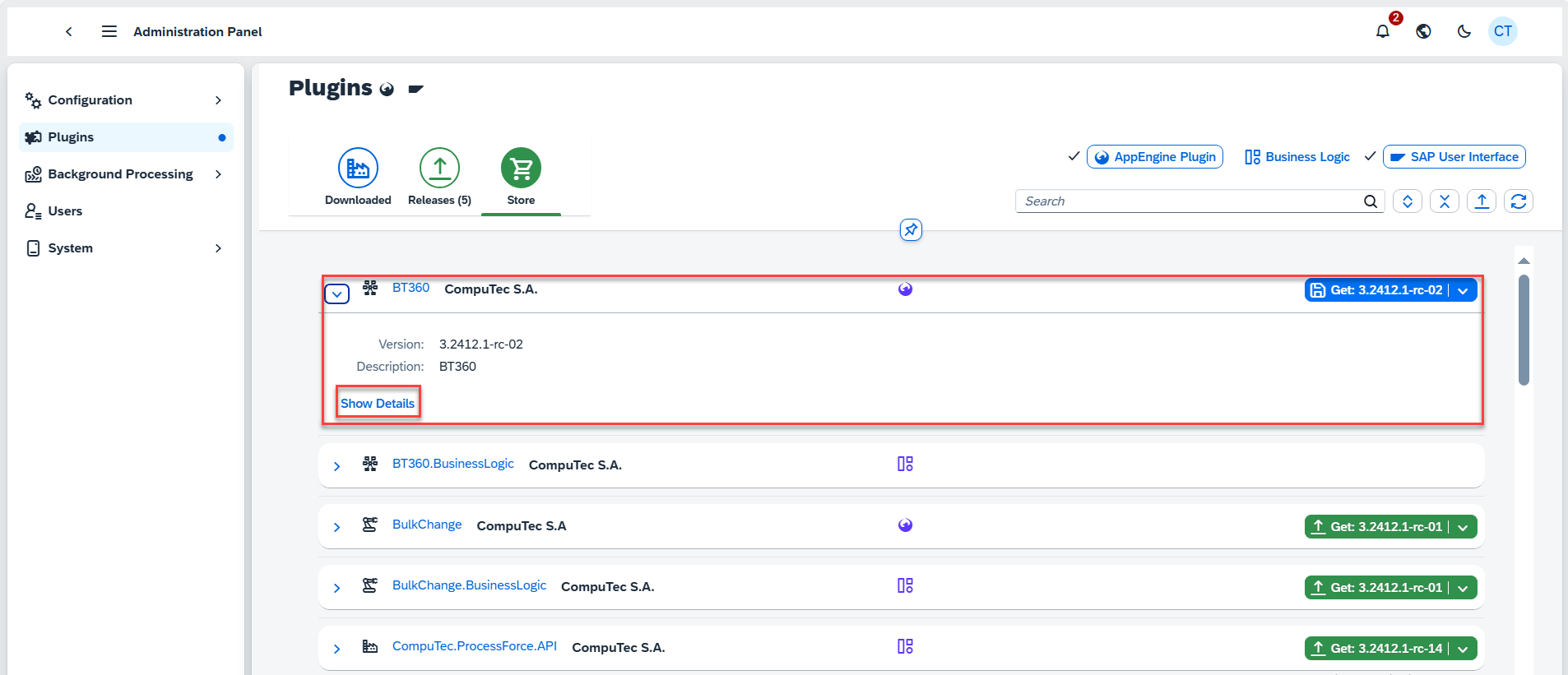Toggle the SAP User Interface filter
The image size is (1568, 675).
tap(1454, 157)
